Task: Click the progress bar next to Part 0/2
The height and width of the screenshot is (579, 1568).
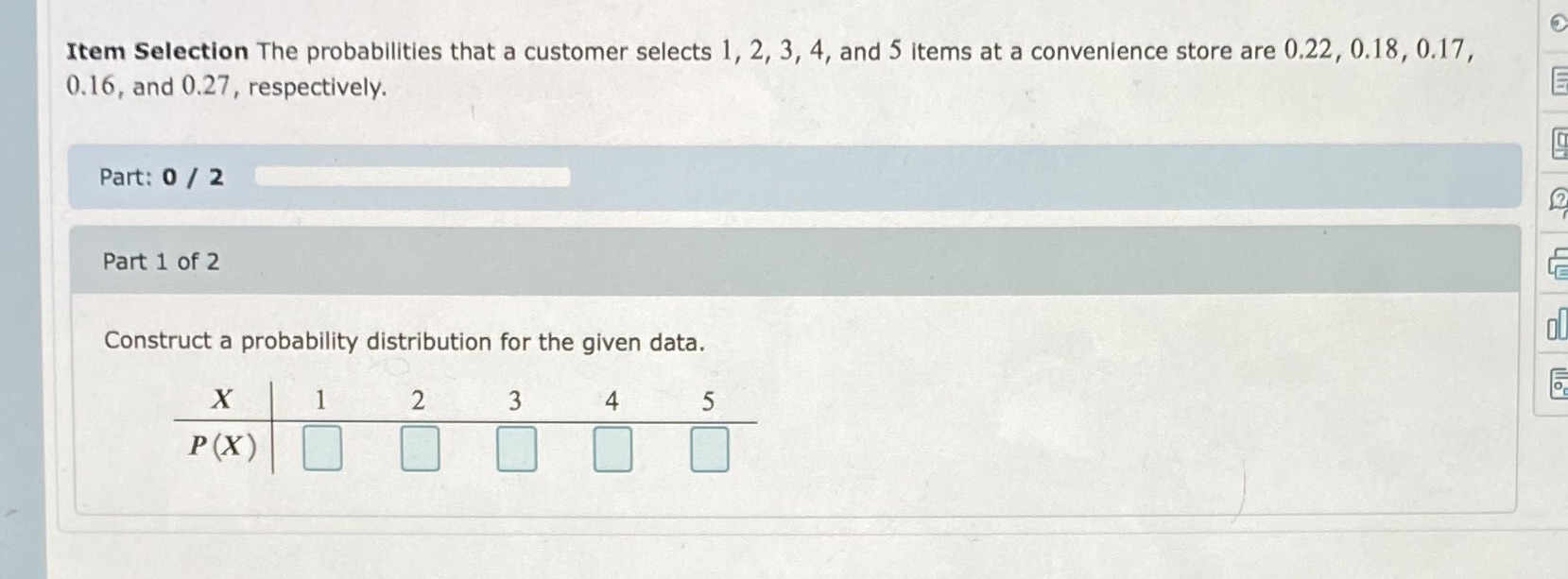Action: point(414,175)
